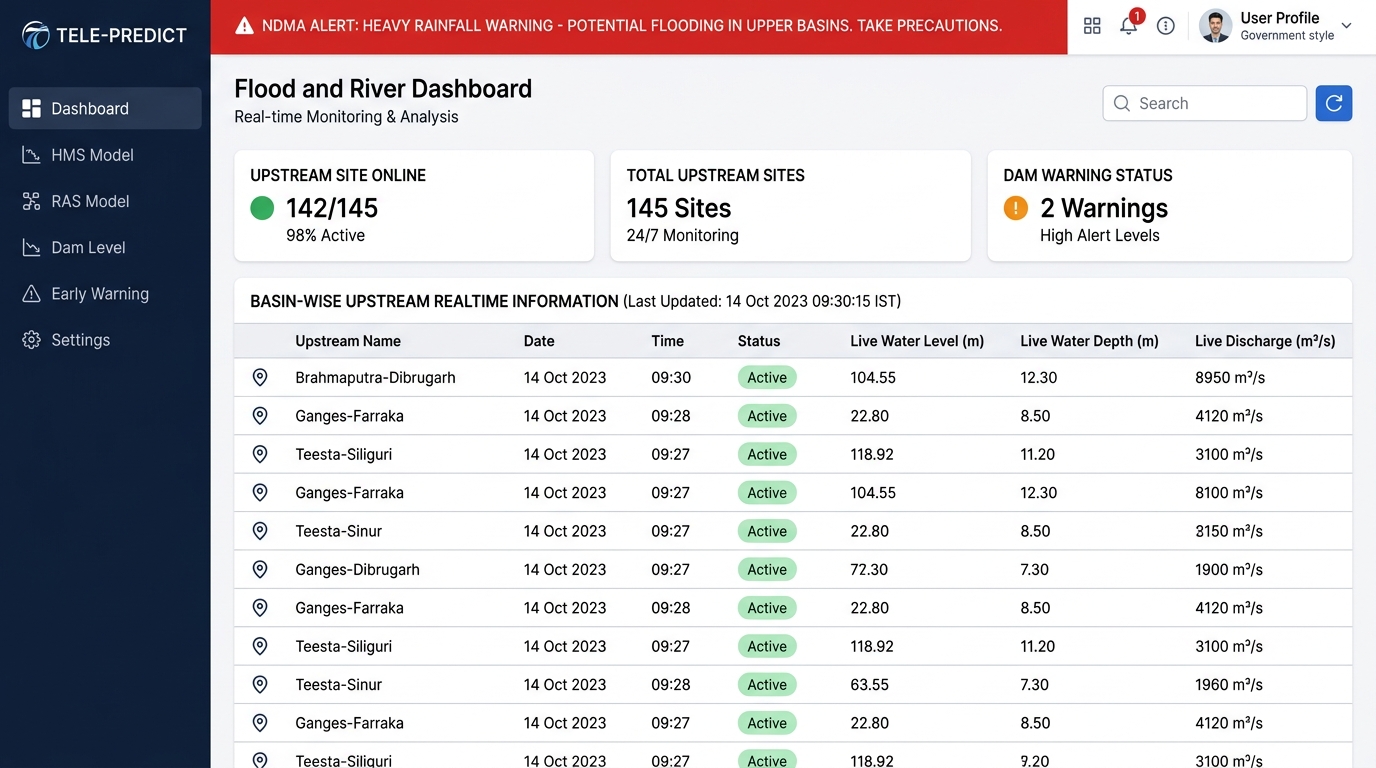Click the 2 Warnings dam status text
The height and width of the screenshot is (768, 1376).
[x=1104, y=208]
